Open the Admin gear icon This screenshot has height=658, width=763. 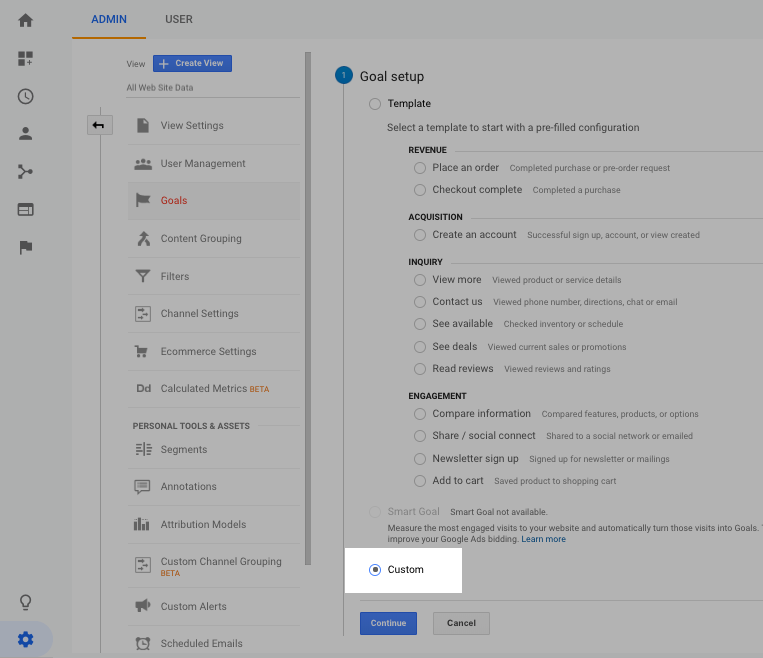25,640
